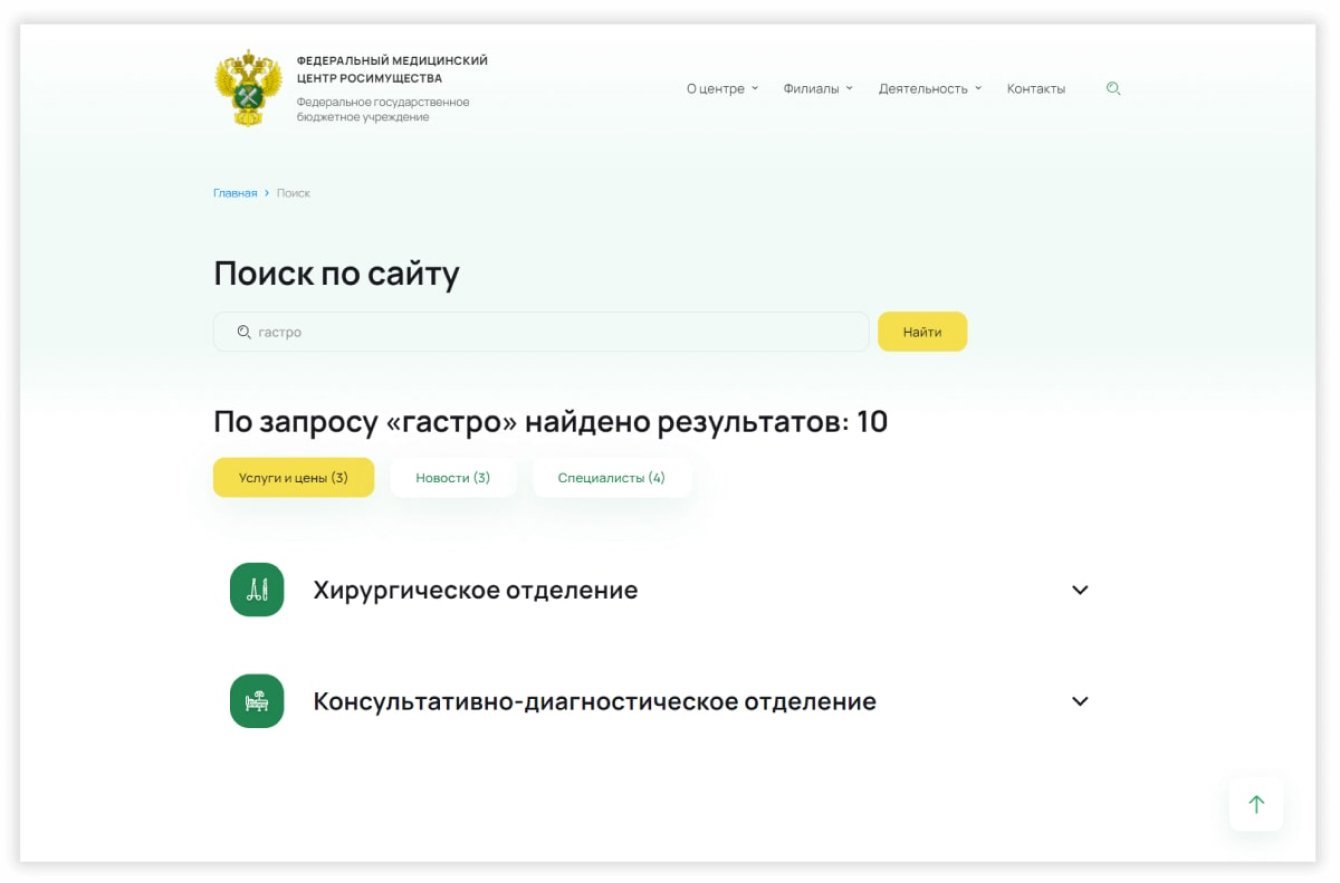Screen dimensions: 1340x883
Task: Switch to the Новости (3) tab
Action: point(453,478)
